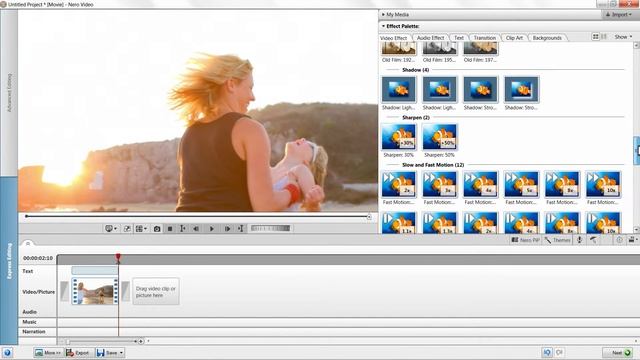
Task: Click the Export button
Action: [x=78, y=353]
